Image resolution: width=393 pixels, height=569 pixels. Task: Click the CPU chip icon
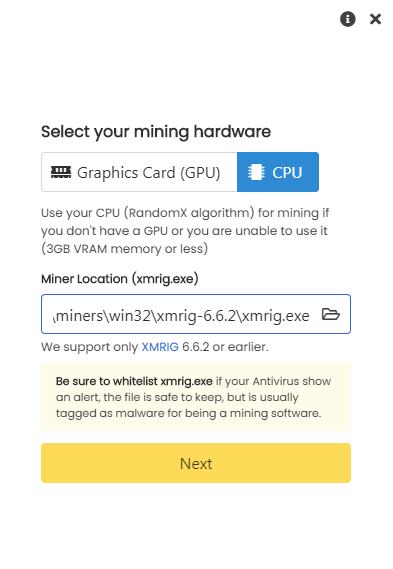pyautogui.click(x=256, y=172)
